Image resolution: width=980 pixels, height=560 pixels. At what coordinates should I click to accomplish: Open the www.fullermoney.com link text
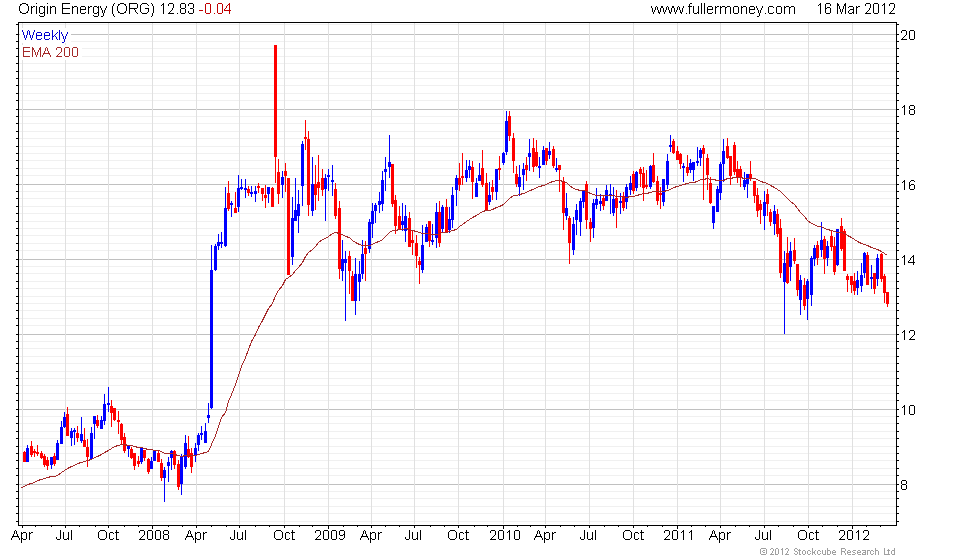click(722, 9)
